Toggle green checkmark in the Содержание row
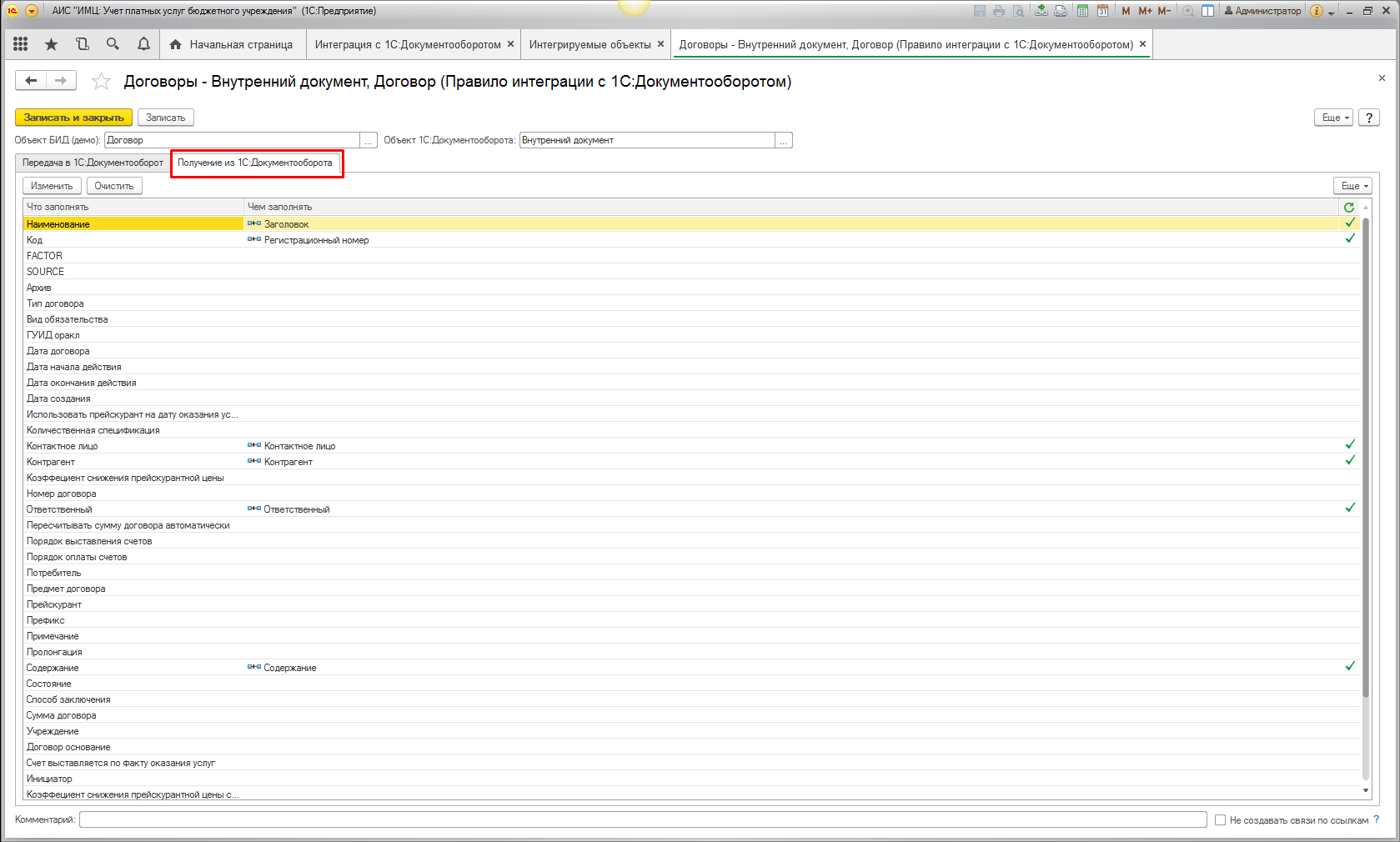Image resolution: width=1400 pixels, height=842 pixels. click(x=1350, y=666)
